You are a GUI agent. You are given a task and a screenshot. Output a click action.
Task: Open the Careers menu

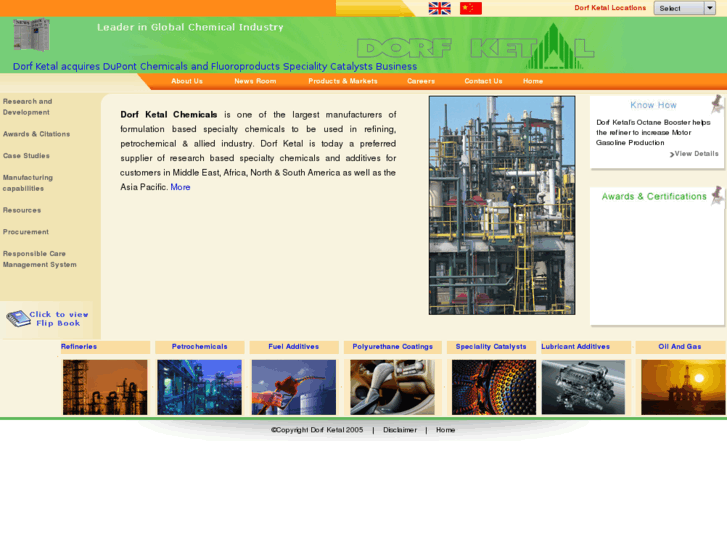(421, 81)
